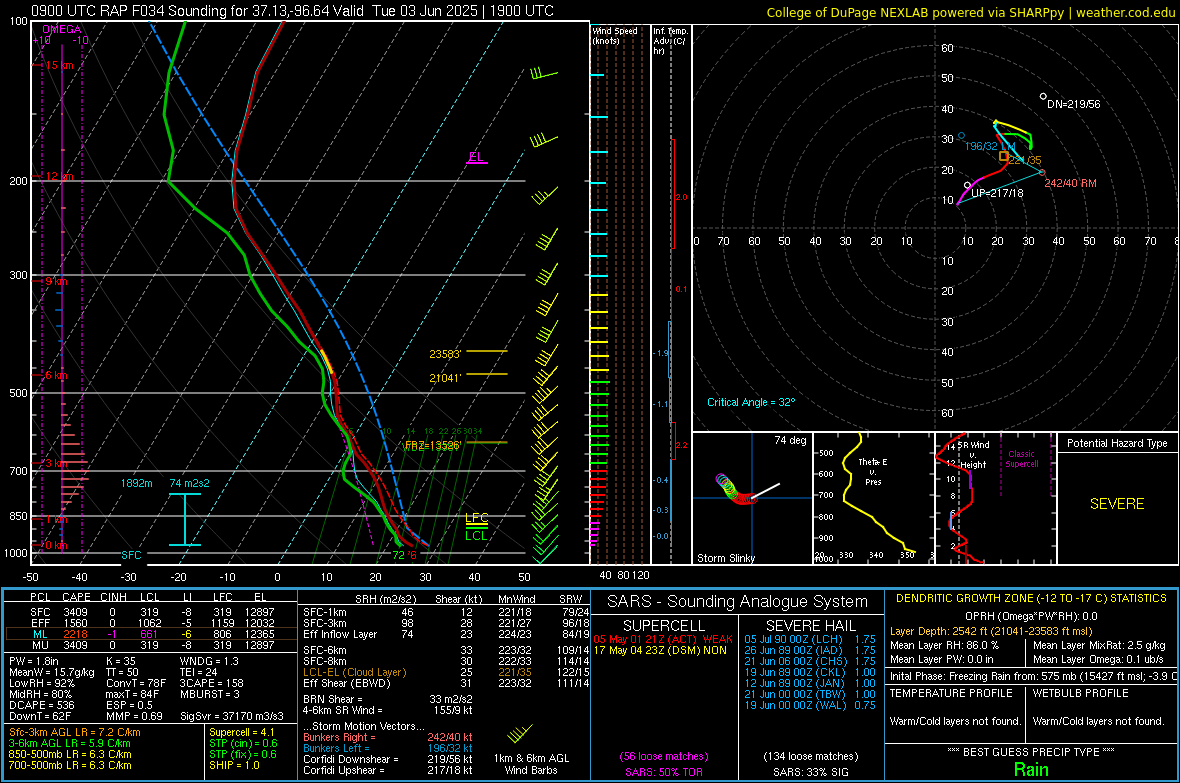Click "Supercell = 4.1" composite value
The image size is (1180, 783).
[242, 733]
